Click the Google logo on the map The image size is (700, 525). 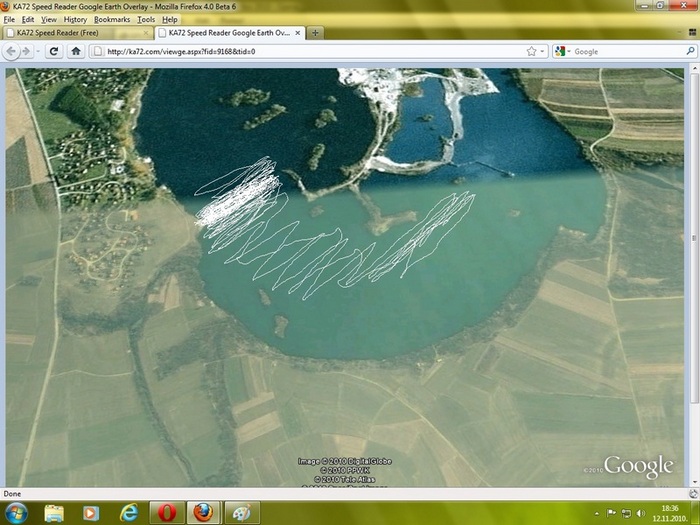click(x=638, y=466)
